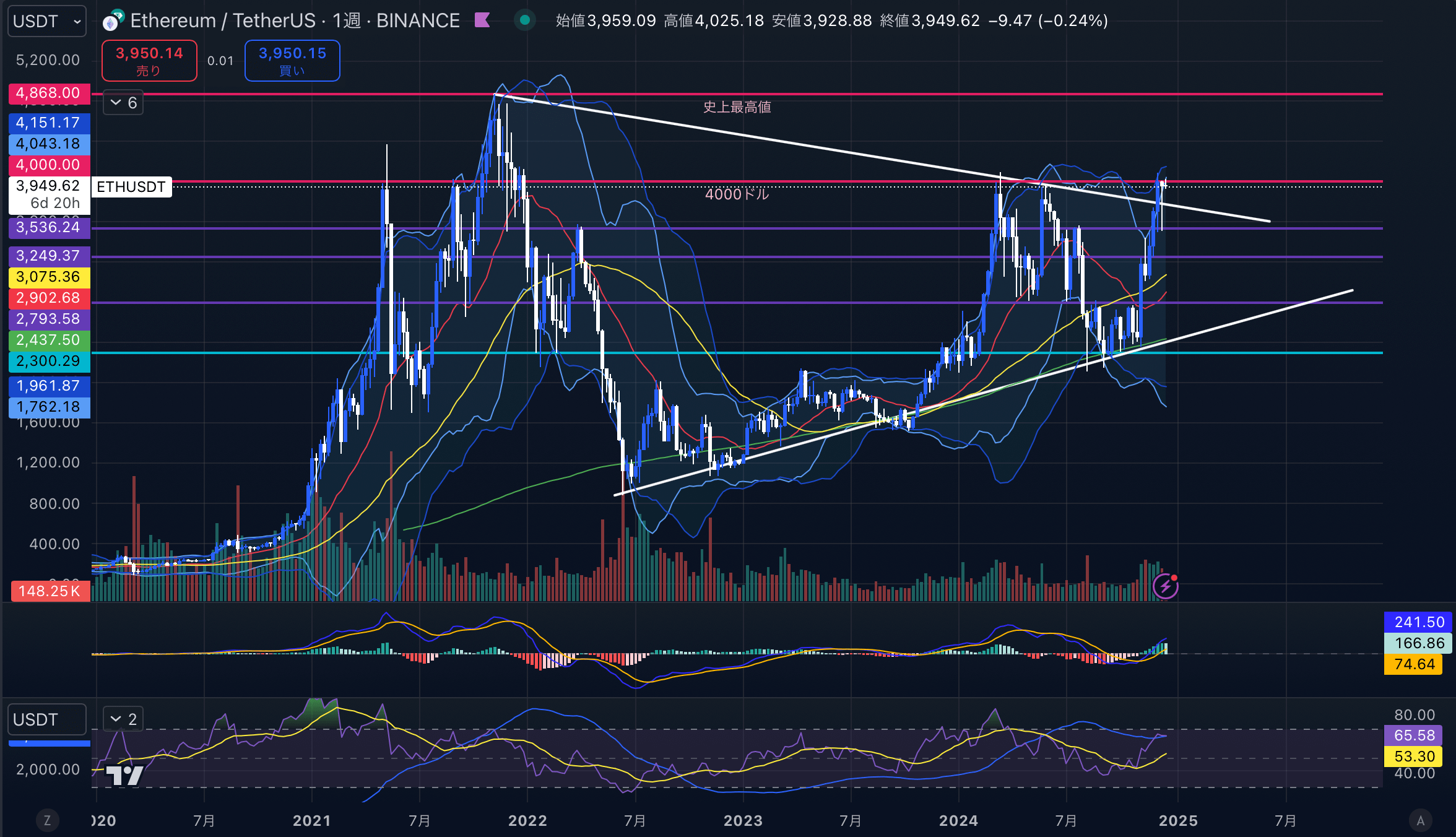Screen dimensions: 1456x837
Task: Click the Z timezone button
Action: pos(47,821)
